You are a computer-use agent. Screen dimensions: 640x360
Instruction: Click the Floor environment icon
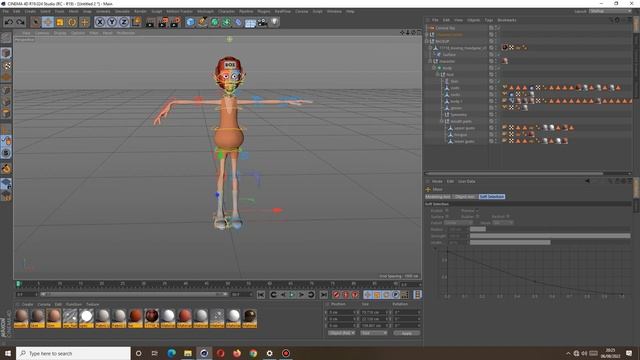[250, 22]
